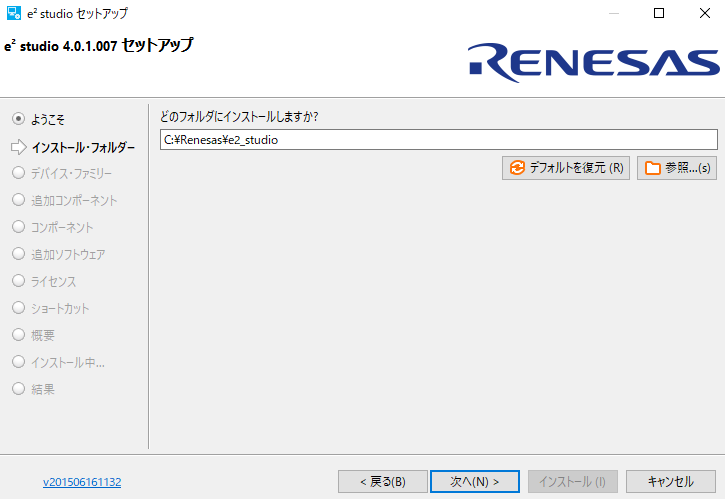Image resolution: width=725 pixels, height=499 pixels.
Task: Select the 結果 step
Action: click(x=18, y=389)
